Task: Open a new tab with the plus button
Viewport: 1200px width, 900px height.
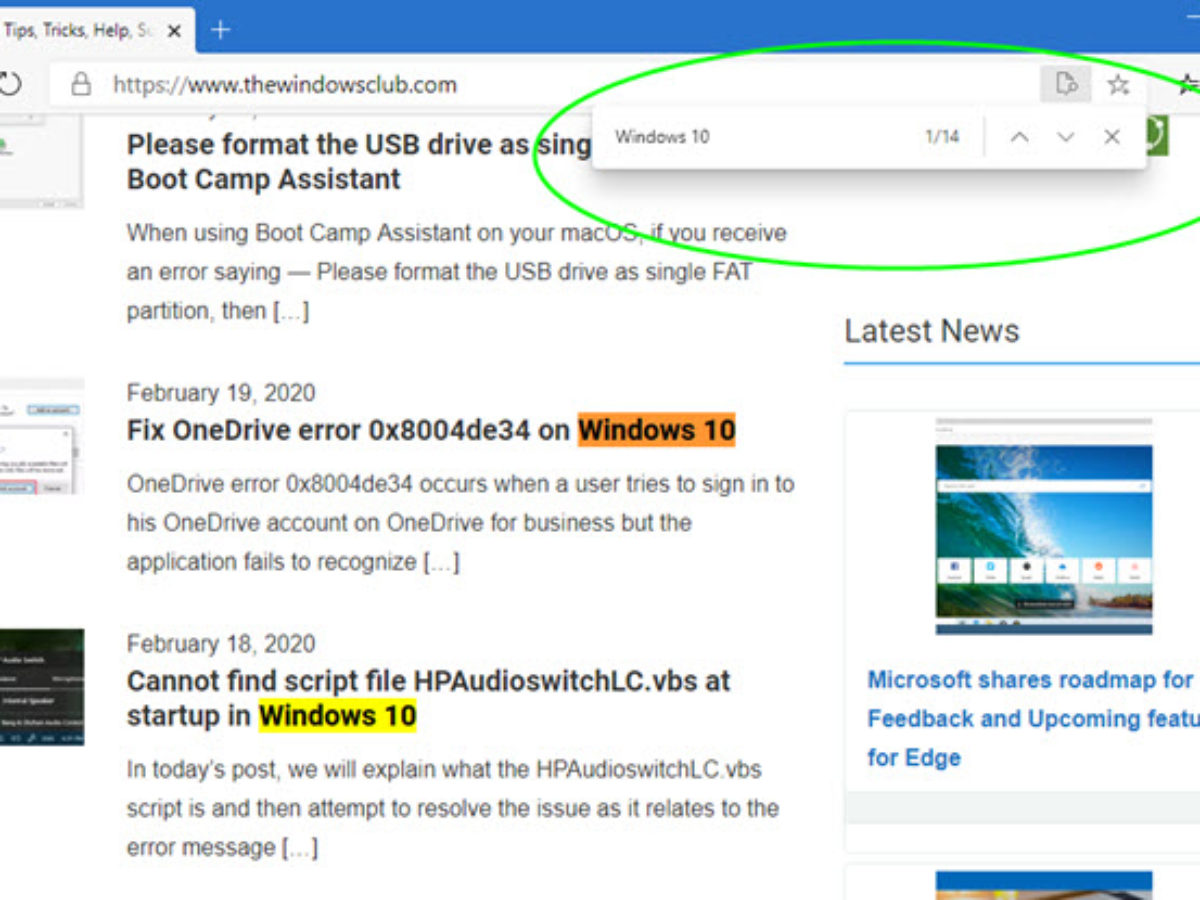Action: click(221, 30)
